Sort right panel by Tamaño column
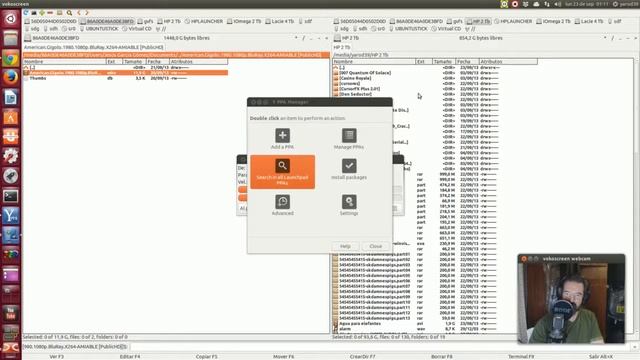The image size is (640, 360). pyautogui.click(x=444, y=62)
